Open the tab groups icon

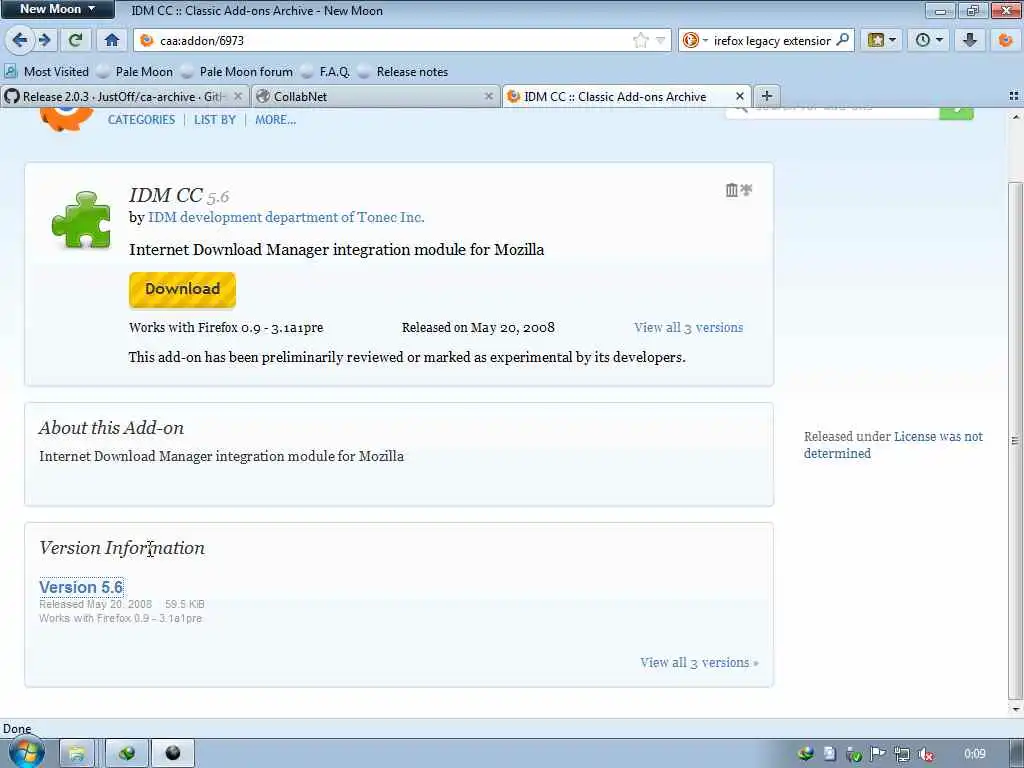[1014, 96]
